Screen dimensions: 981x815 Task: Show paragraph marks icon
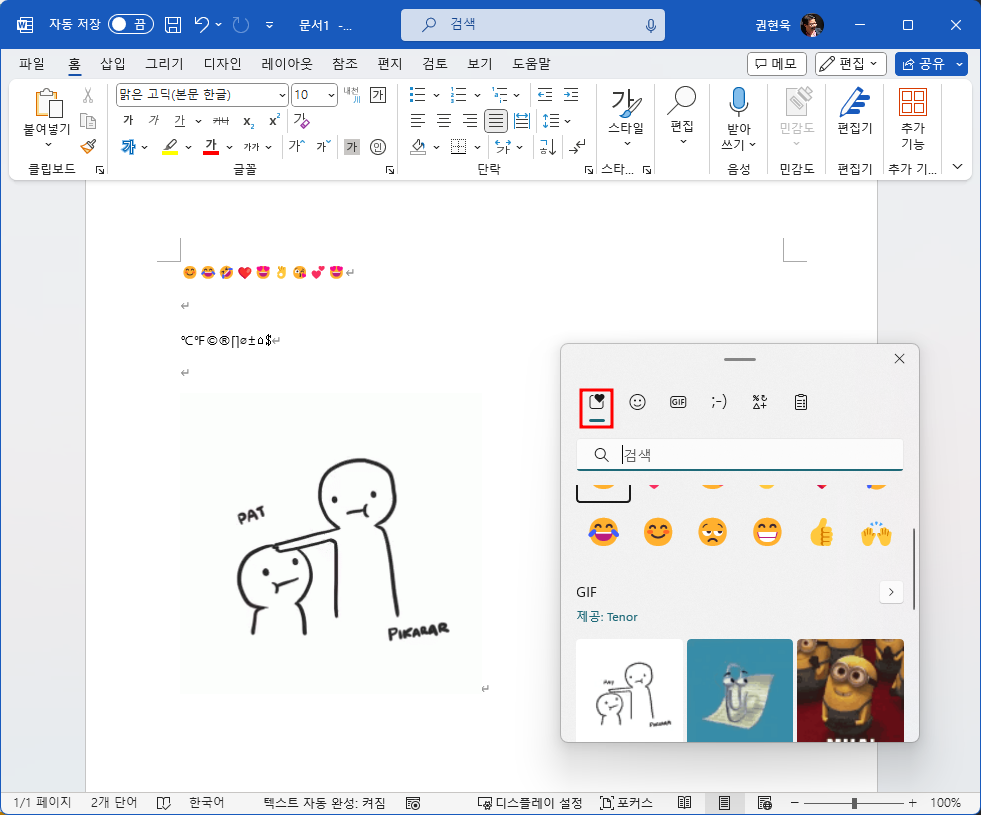click(x=577, y=147)
